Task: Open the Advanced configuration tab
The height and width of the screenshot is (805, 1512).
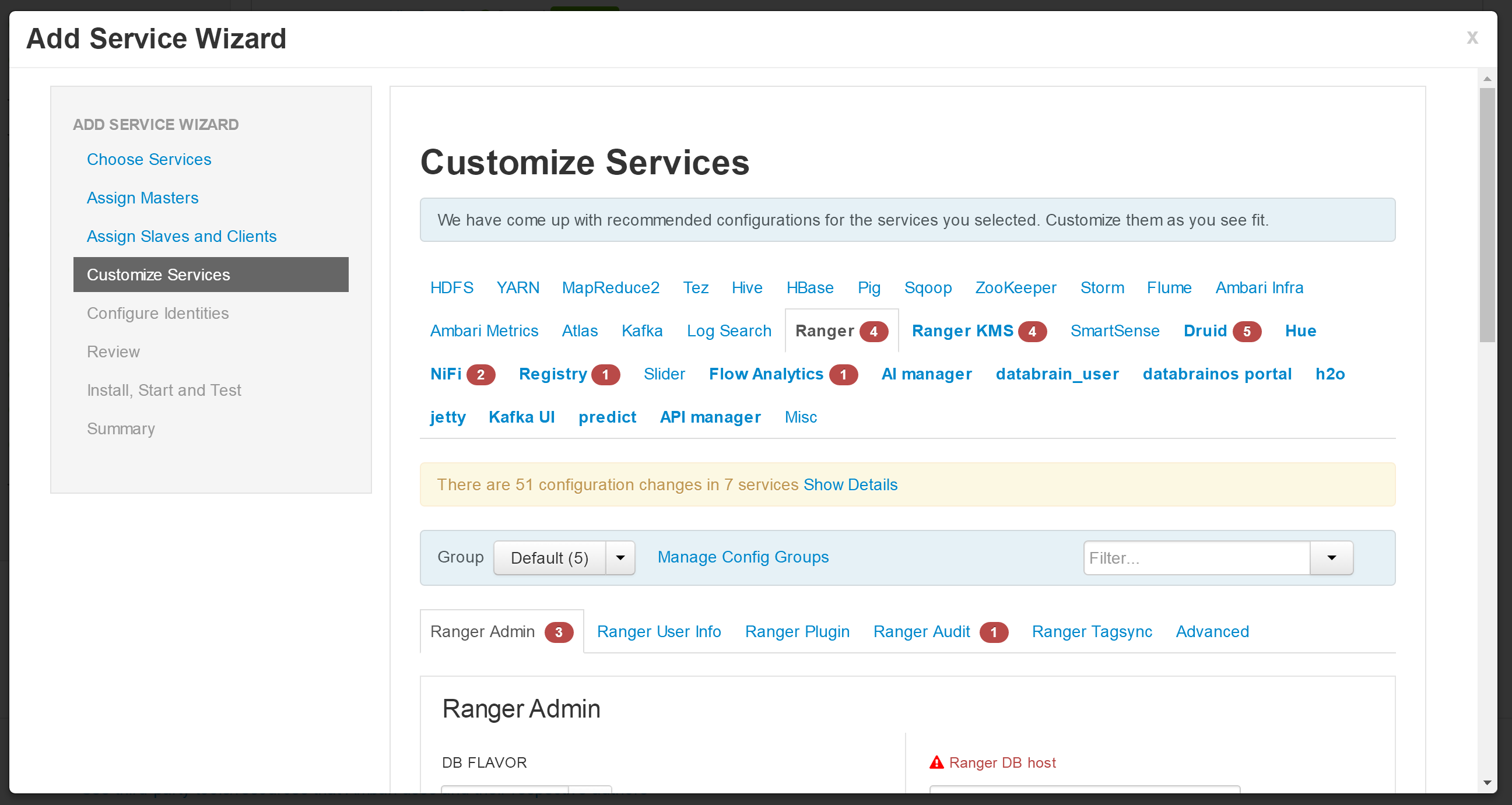Action: (x=1212, y=631)
